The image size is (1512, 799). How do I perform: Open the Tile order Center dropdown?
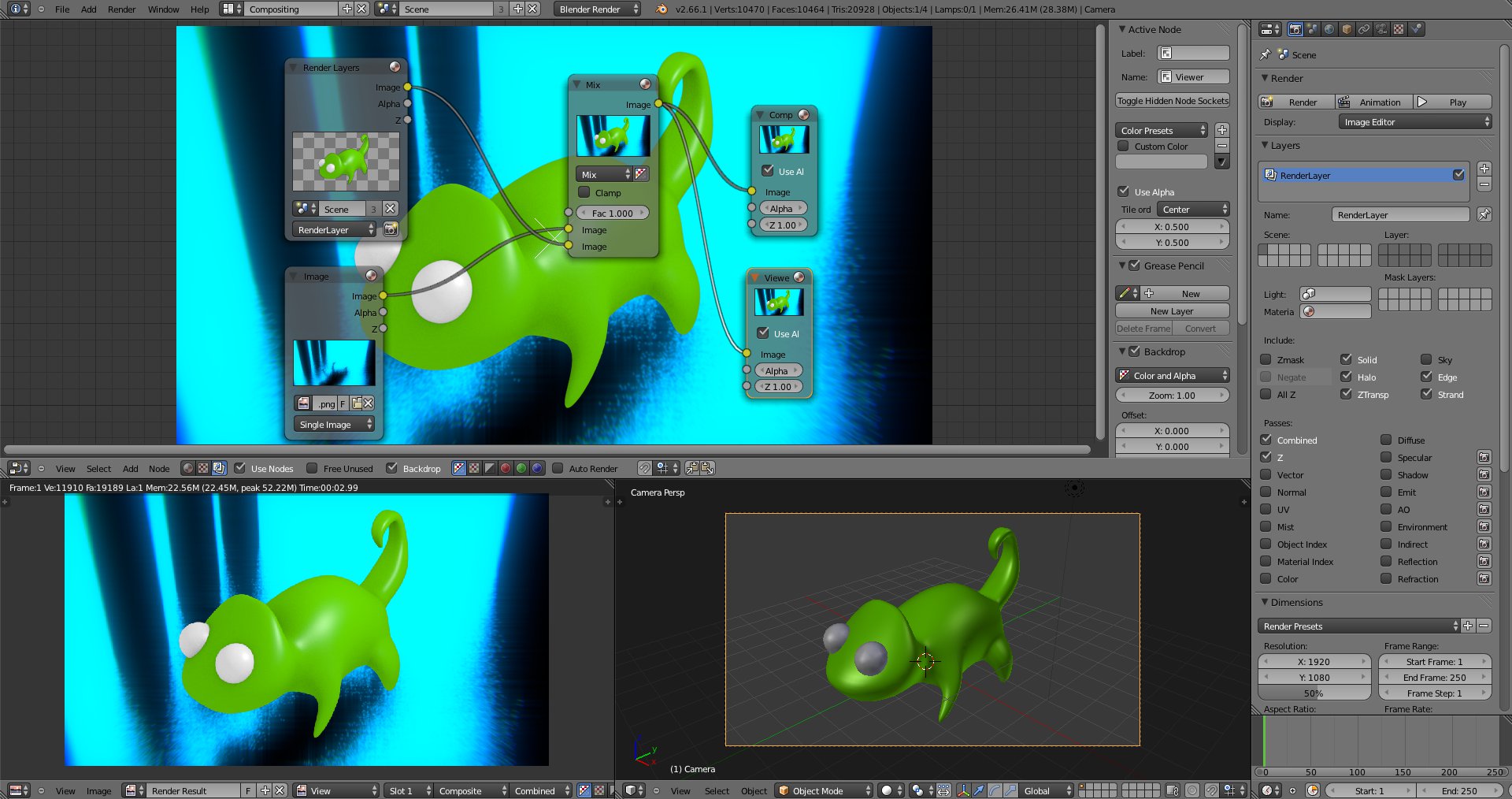[1193, 209]
